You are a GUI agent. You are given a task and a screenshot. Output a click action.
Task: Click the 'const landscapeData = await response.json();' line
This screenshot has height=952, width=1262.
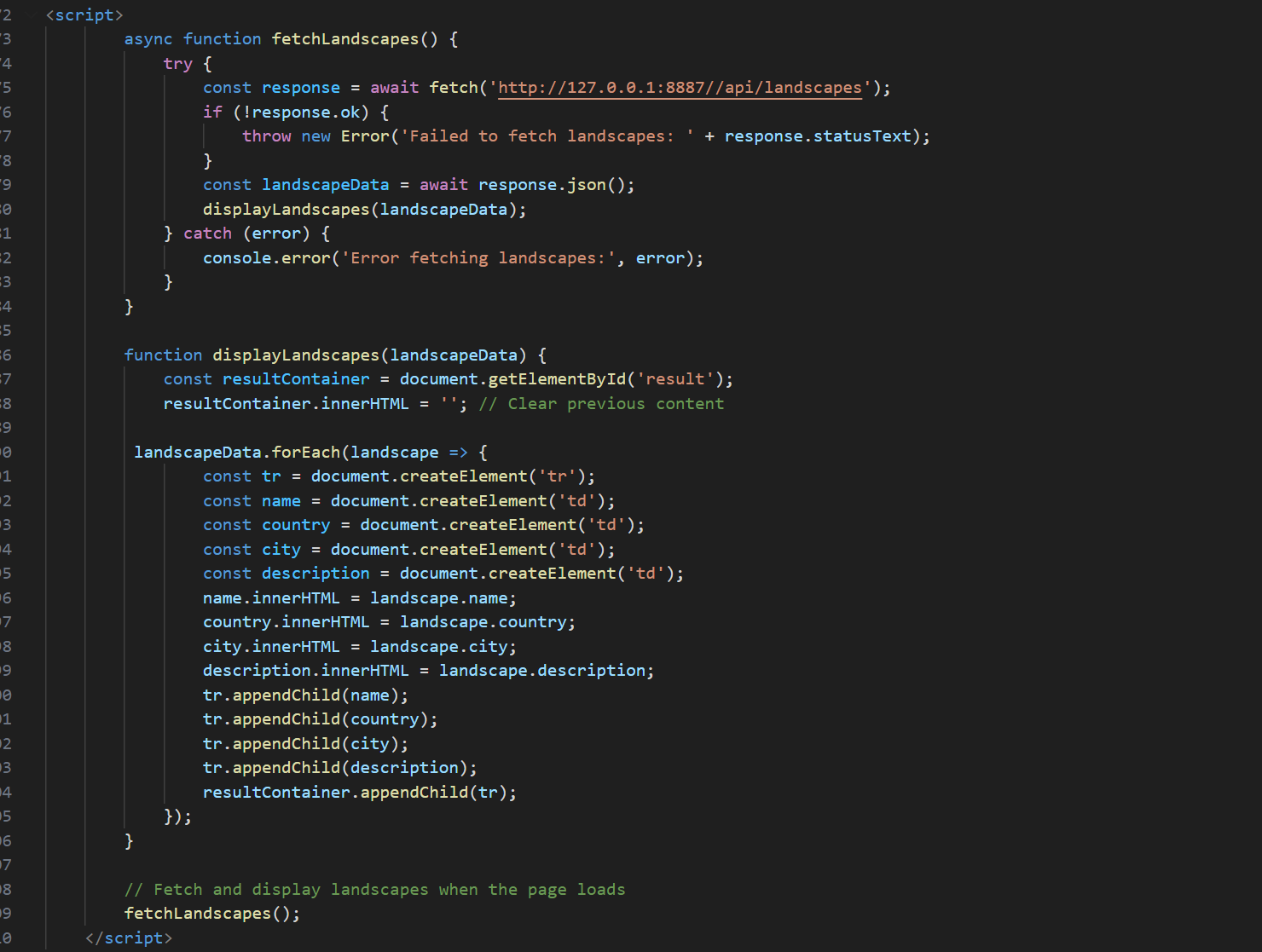coord(419,185)
